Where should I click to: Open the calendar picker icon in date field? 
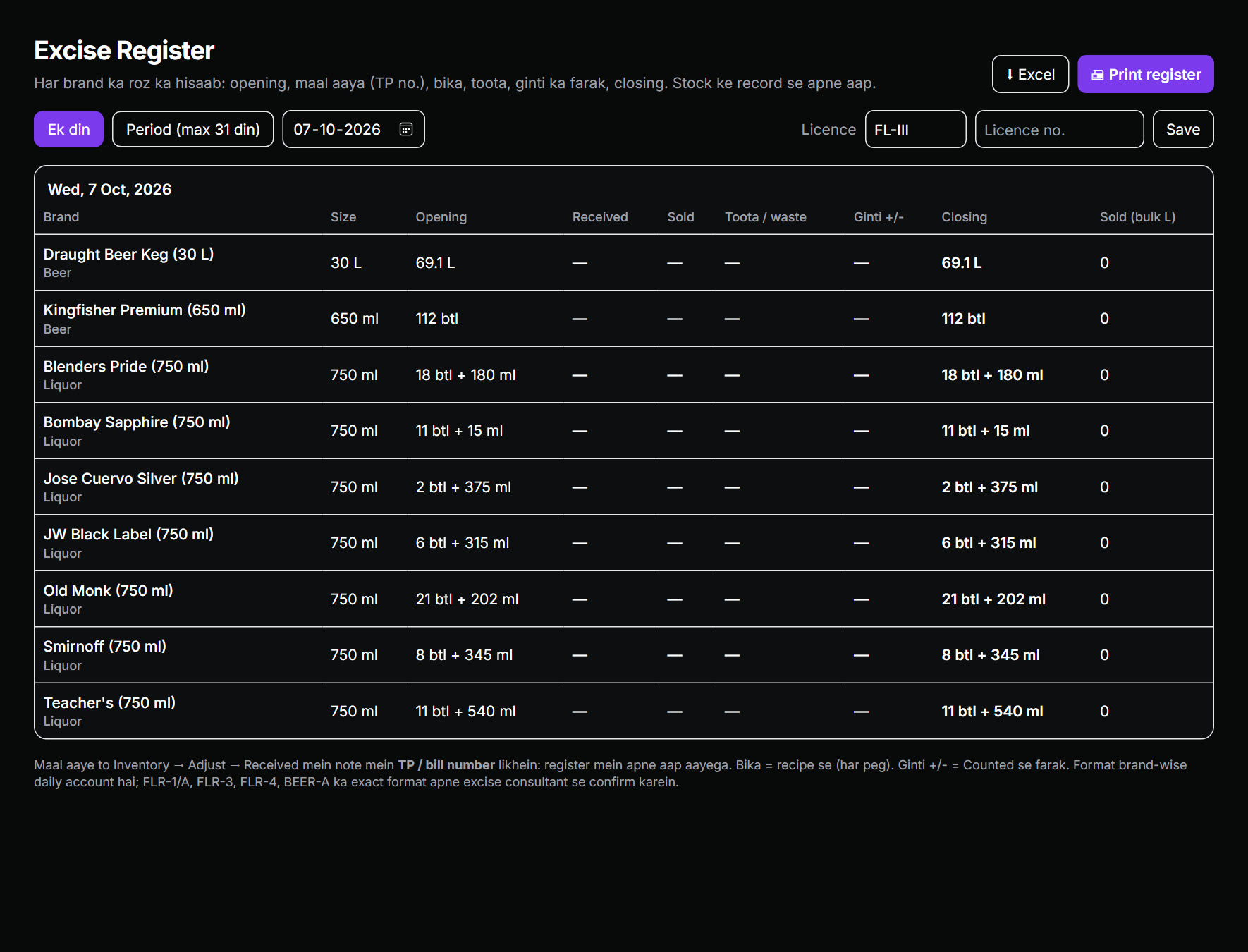(406, 129)
